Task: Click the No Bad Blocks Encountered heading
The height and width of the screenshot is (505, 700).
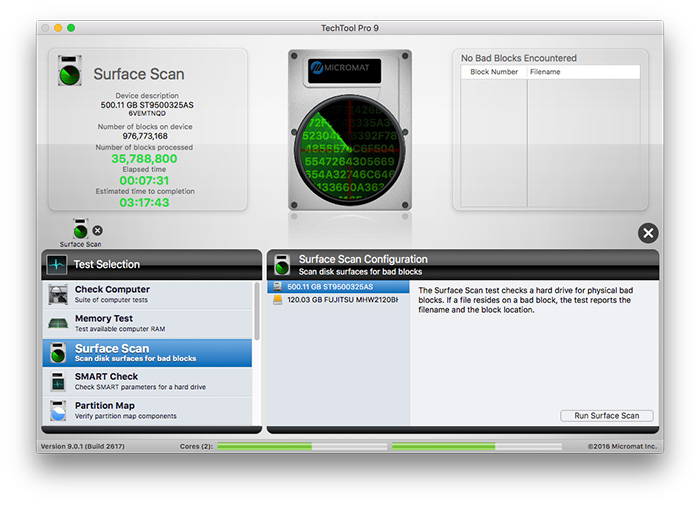Action: (519, 58)
